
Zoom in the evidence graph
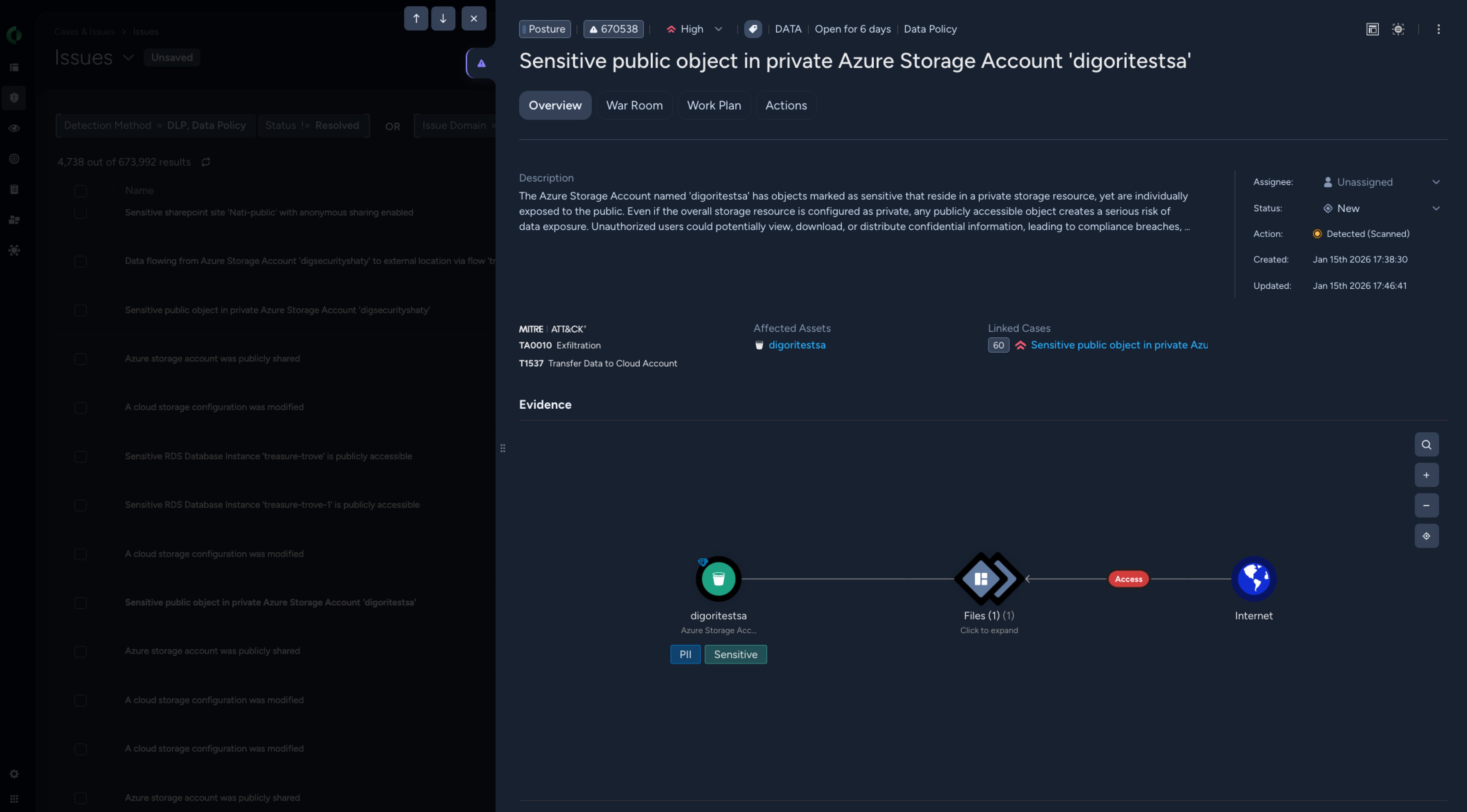coord(1426,475)
